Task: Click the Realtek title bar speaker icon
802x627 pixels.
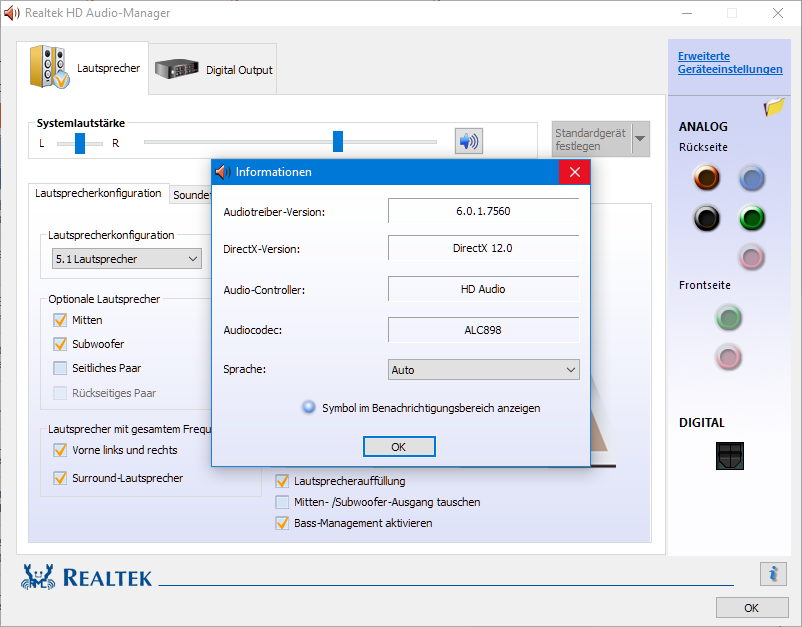Action: pyautogui.click(x=11, y=13)
